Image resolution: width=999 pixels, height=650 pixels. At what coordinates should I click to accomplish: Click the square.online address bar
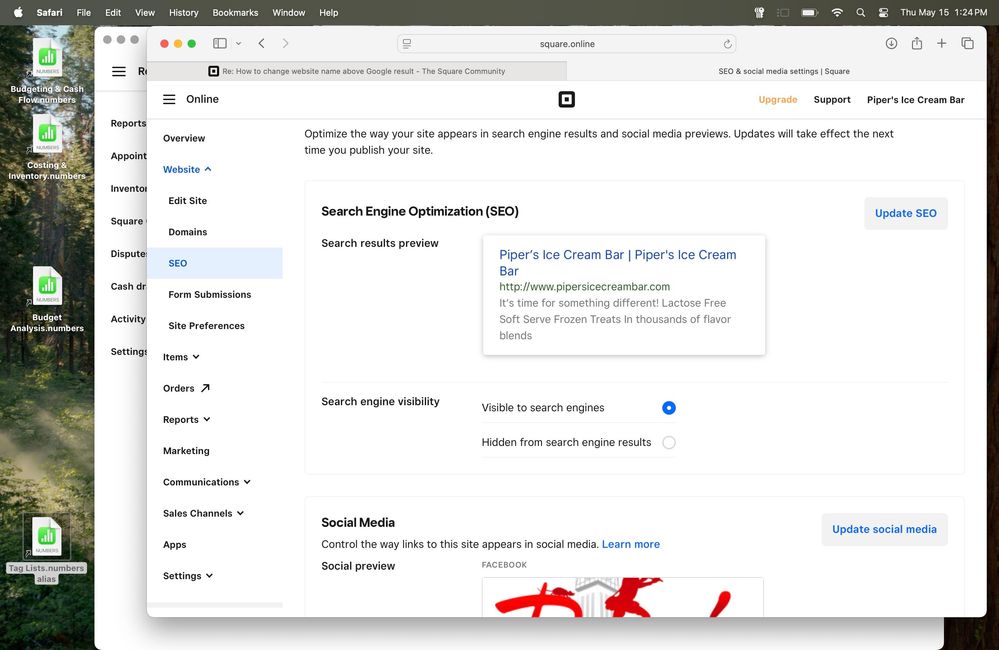(x=566, y=44)
